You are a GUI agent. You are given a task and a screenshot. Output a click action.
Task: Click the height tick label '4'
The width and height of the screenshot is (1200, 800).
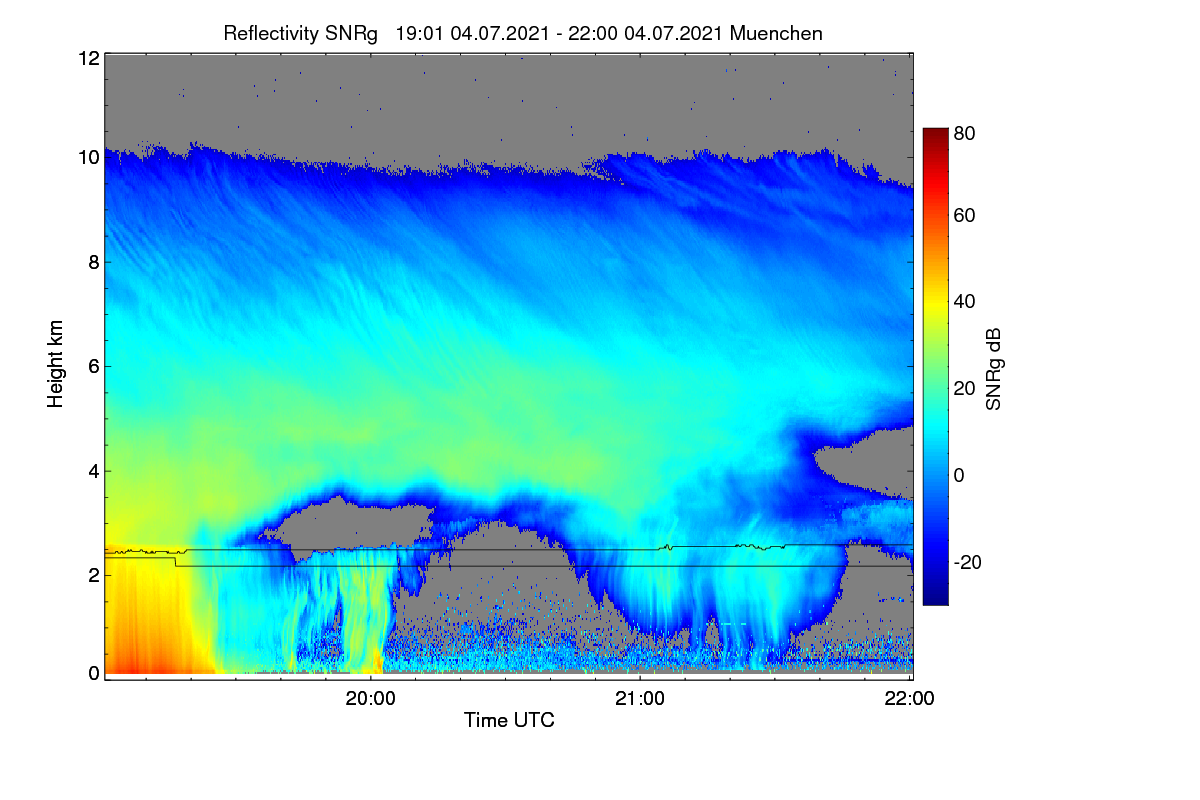coord(93,471)
